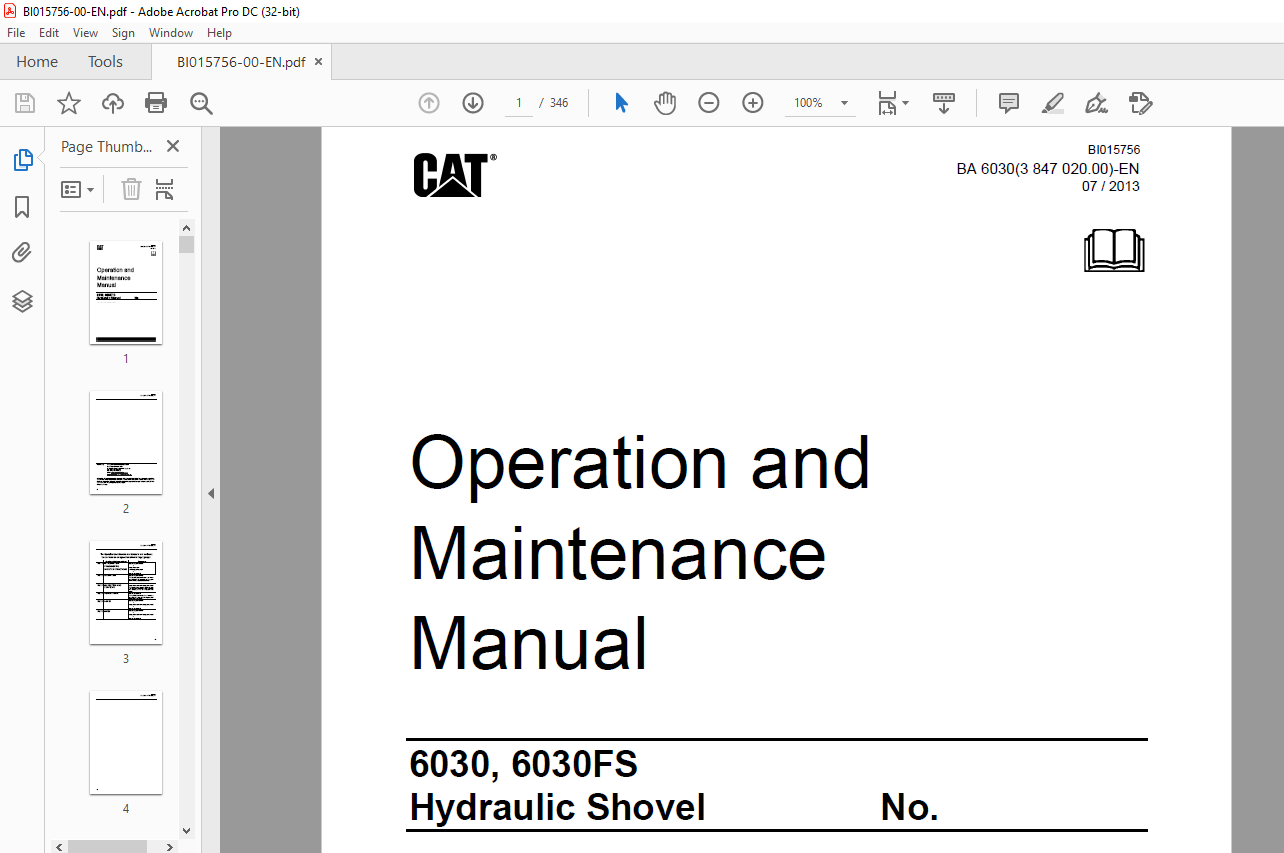Image resolution: width=1284 pixels, height=853 pixels.
Task: Open the Bookmarks panel icon
Action: coord(22,207)
